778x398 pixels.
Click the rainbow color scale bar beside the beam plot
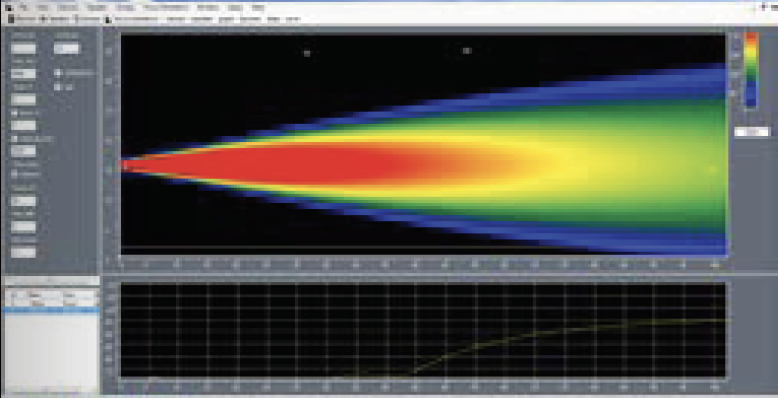coord(752,69)
